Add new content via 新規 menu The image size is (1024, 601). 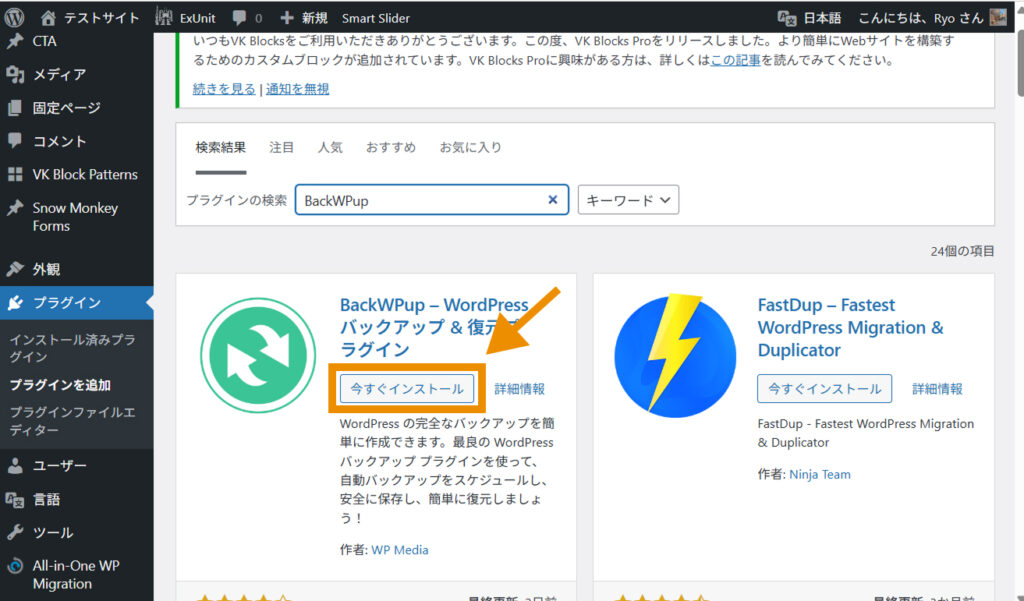(303, 17)
